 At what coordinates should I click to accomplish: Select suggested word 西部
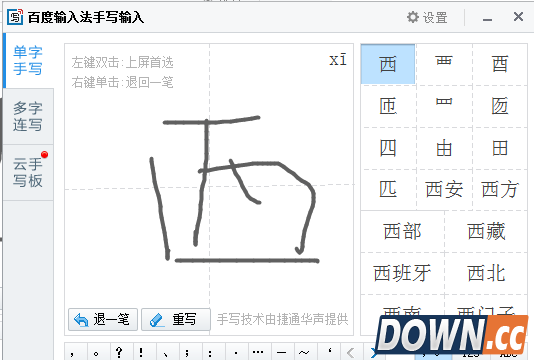click(402, 232)
